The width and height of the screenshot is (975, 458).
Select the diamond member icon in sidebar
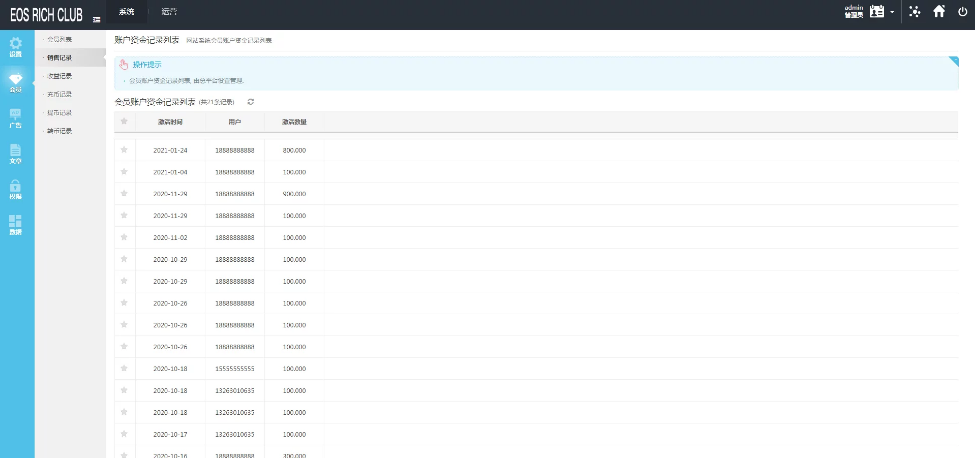click(x=15, y=81)
